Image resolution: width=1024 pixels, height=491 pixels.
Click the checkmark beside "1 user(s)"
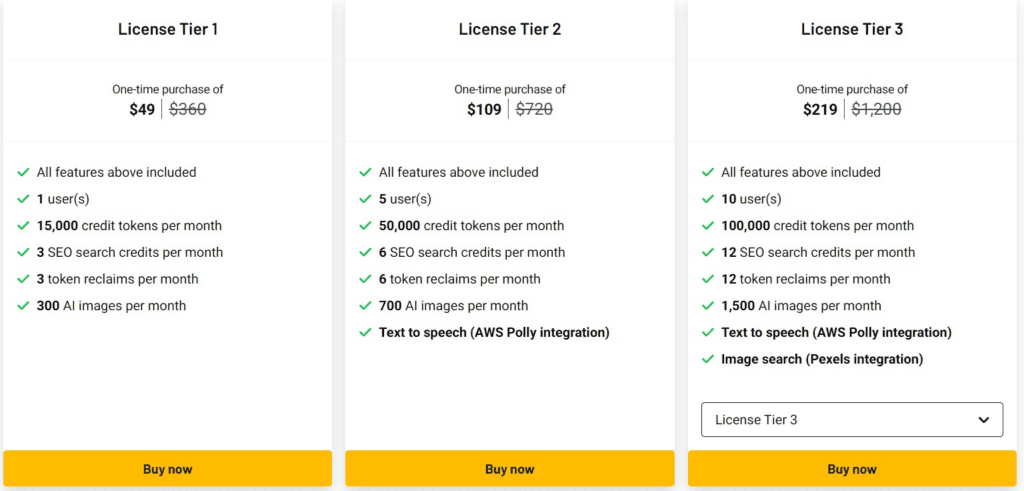[23, 199]
